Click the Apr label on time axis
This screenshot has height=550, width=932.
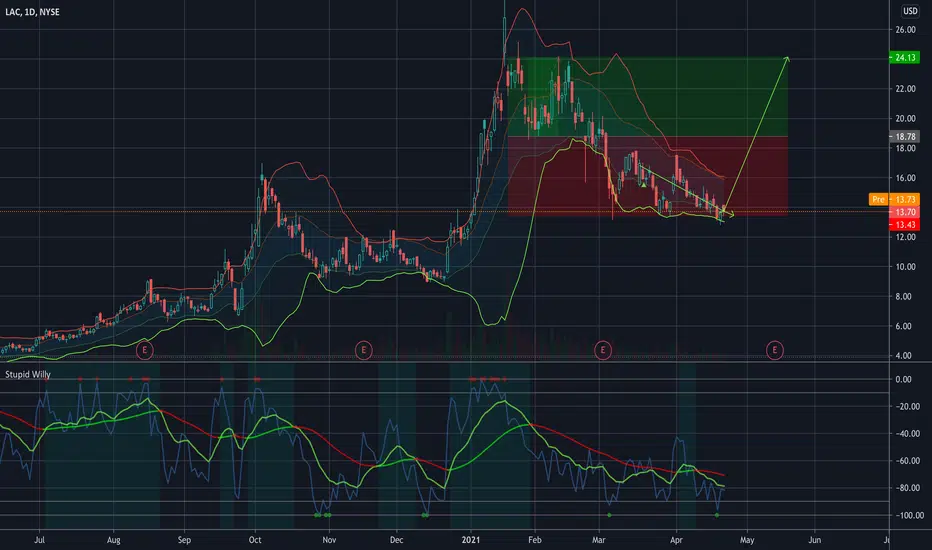point(676,540)
